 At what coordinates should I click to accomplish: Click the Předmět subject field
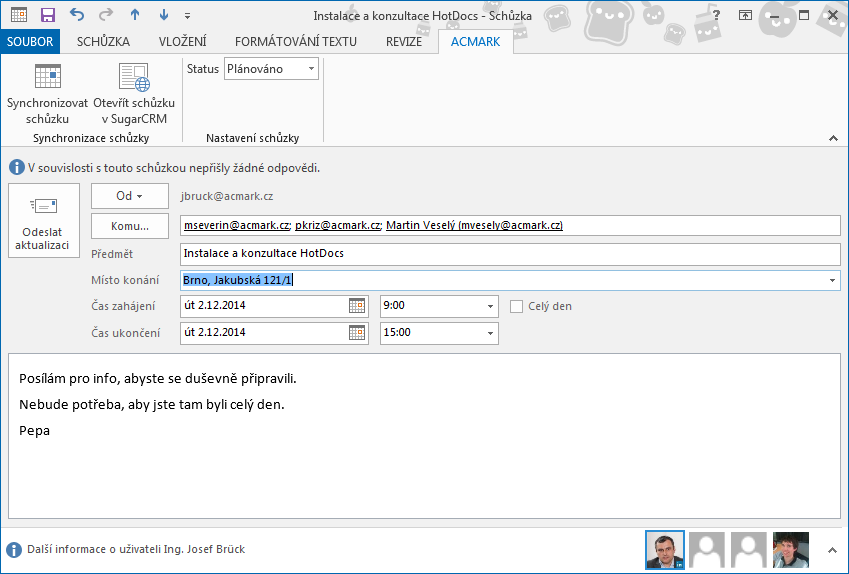(510, 253)
